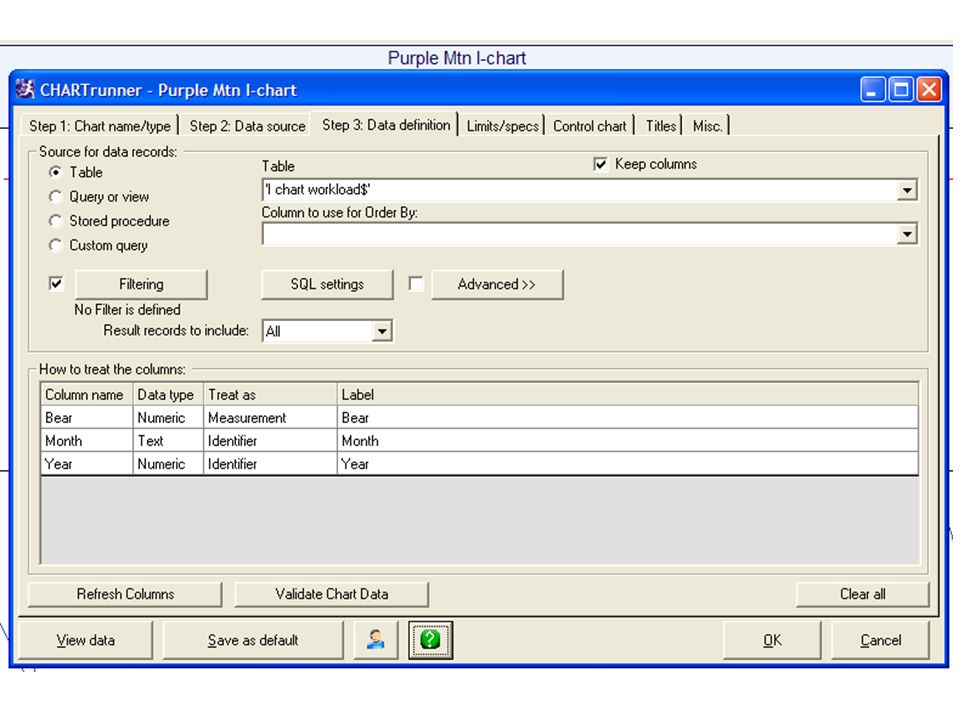Select the Bear column name cell
Screen dimensions: 960x720
(87, 418)
